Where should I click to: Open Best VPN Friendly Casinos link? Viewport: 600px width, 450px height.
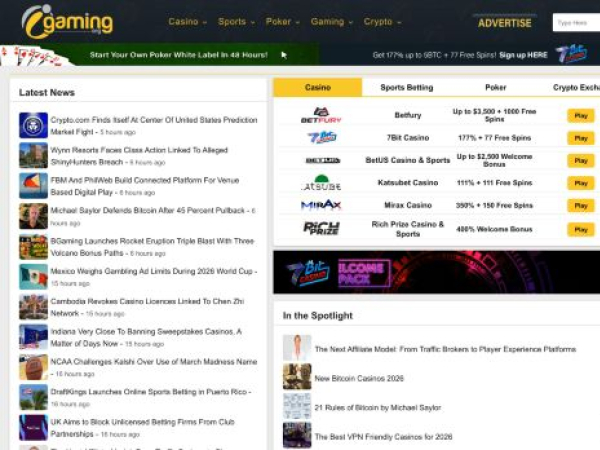(x=383, y=437)
